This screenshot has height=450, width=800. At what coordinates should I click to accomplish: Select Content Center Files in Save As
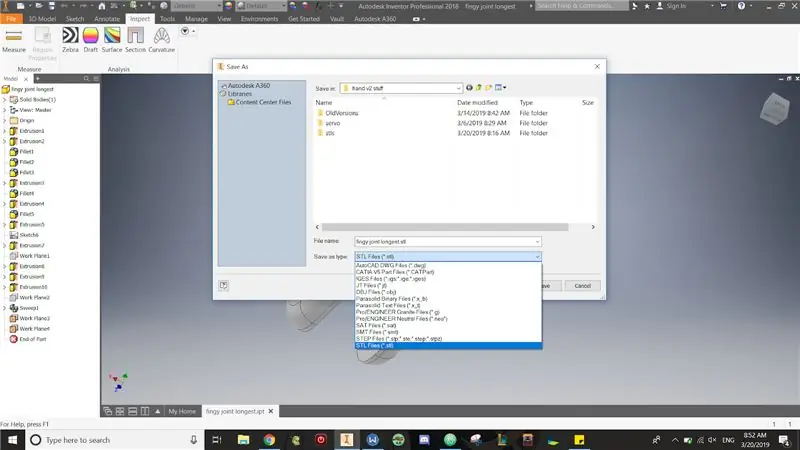pyautogui.click(x=263, y=102)
